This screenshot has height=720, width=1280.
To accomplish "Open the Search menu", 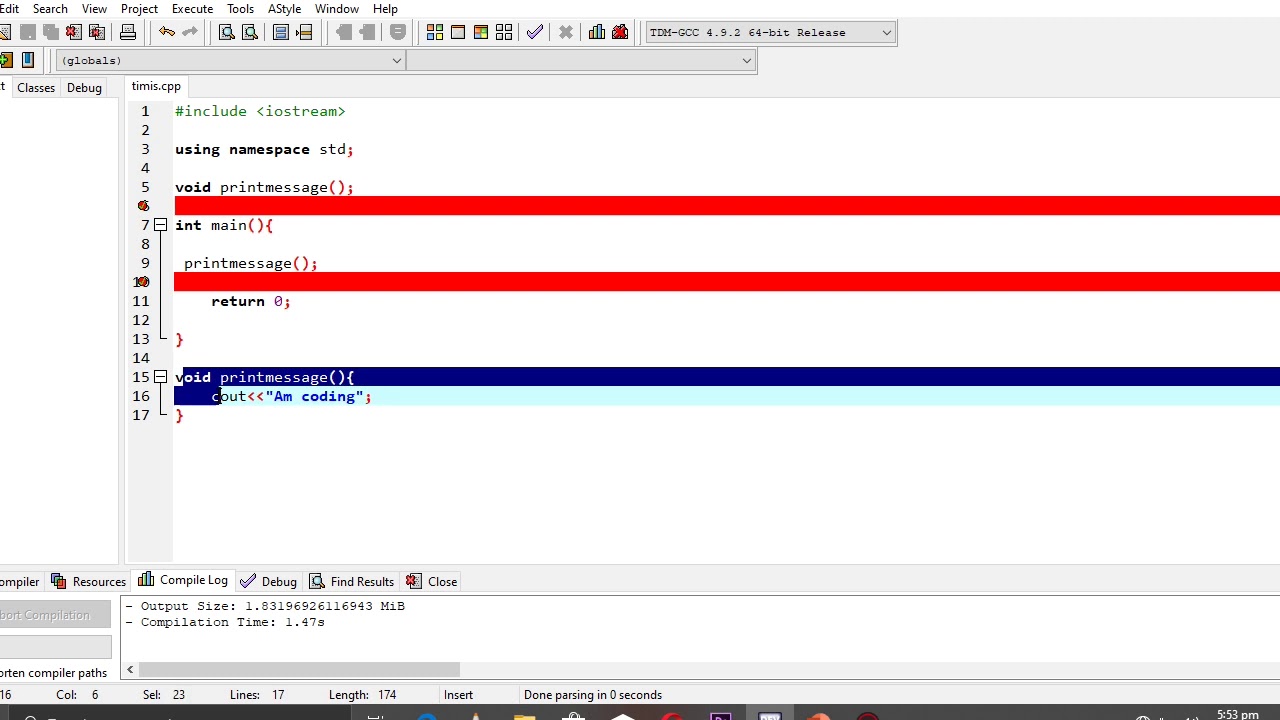I will [x=50, y=9].
